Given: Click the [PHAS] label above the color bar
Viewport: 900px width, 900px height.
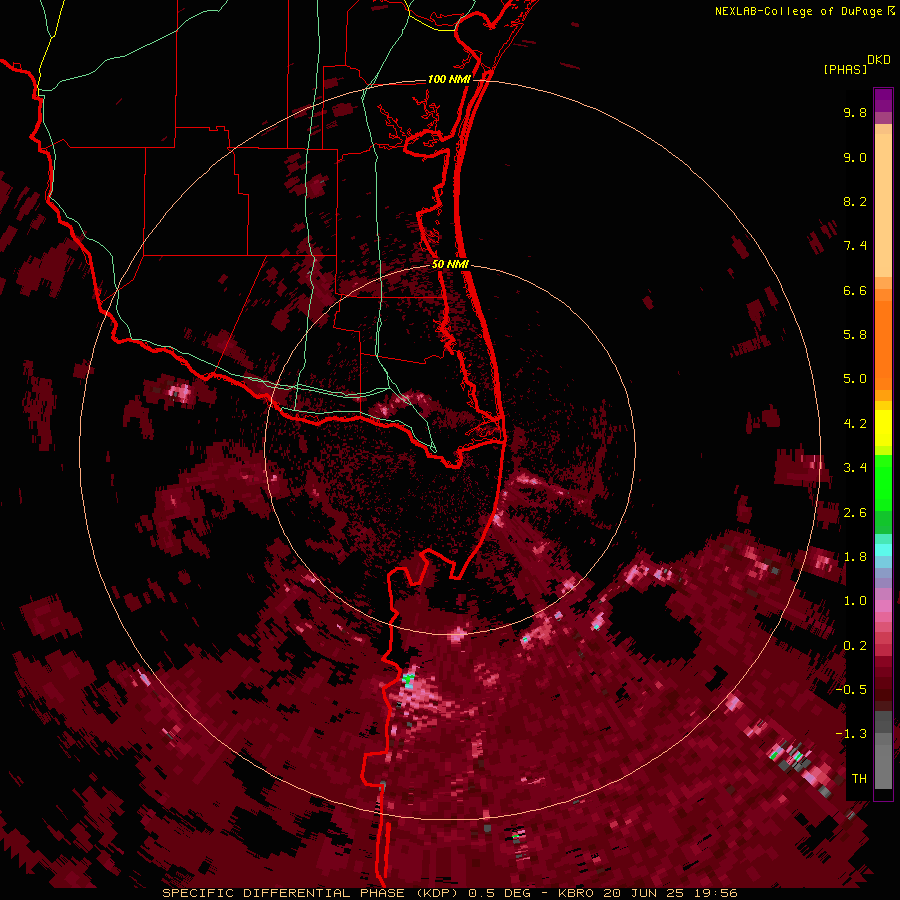Looking at the screenshot, I should [x=845, y=69].
